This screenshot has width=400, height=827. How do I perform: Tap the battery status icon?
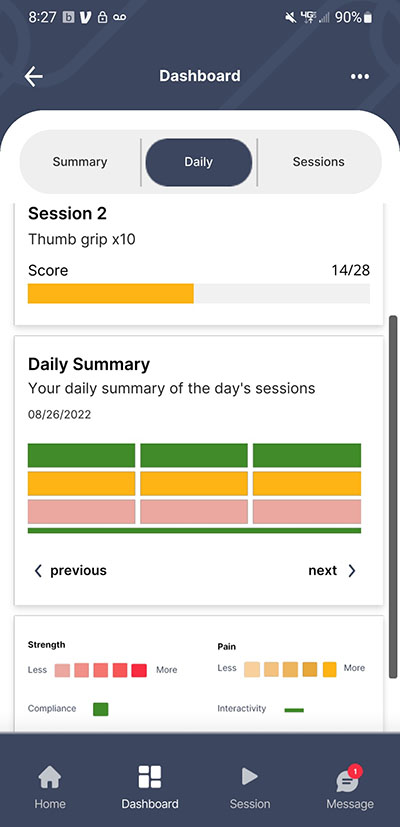pyautogui.click(x=368, y=17)
